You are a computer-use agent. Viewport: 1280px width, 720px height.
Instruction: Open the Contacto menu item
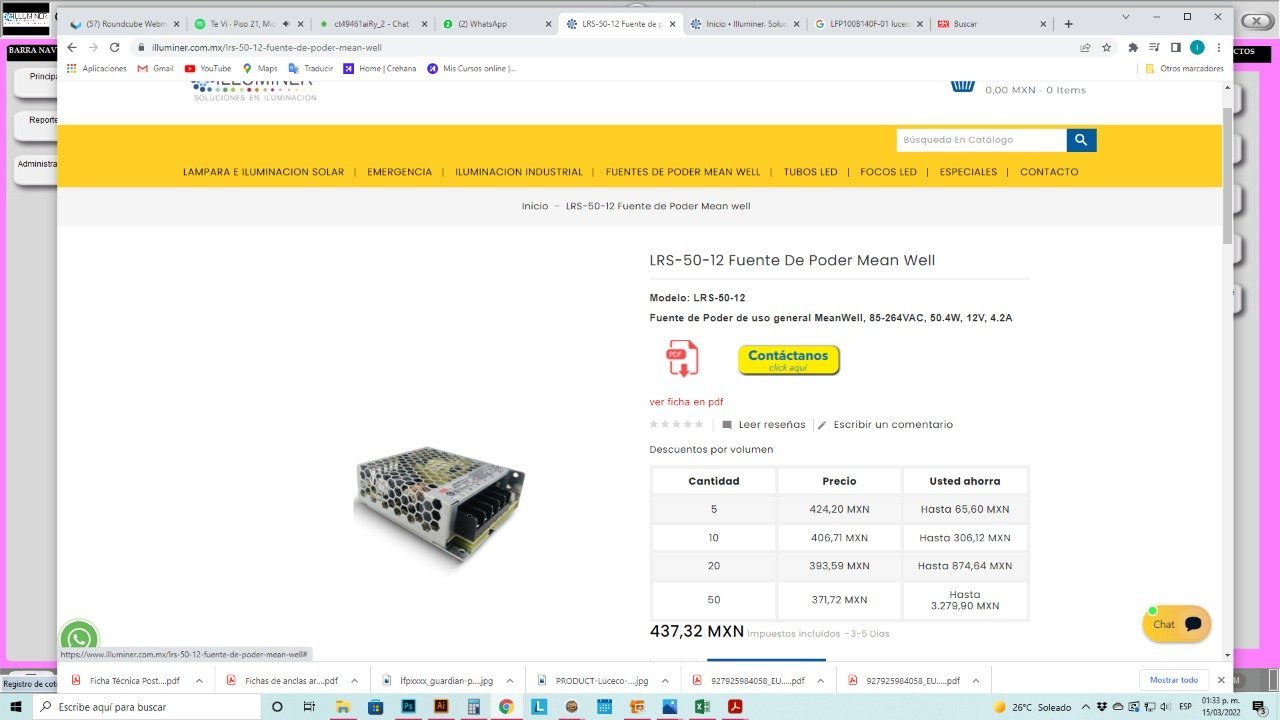point(1049,172)
